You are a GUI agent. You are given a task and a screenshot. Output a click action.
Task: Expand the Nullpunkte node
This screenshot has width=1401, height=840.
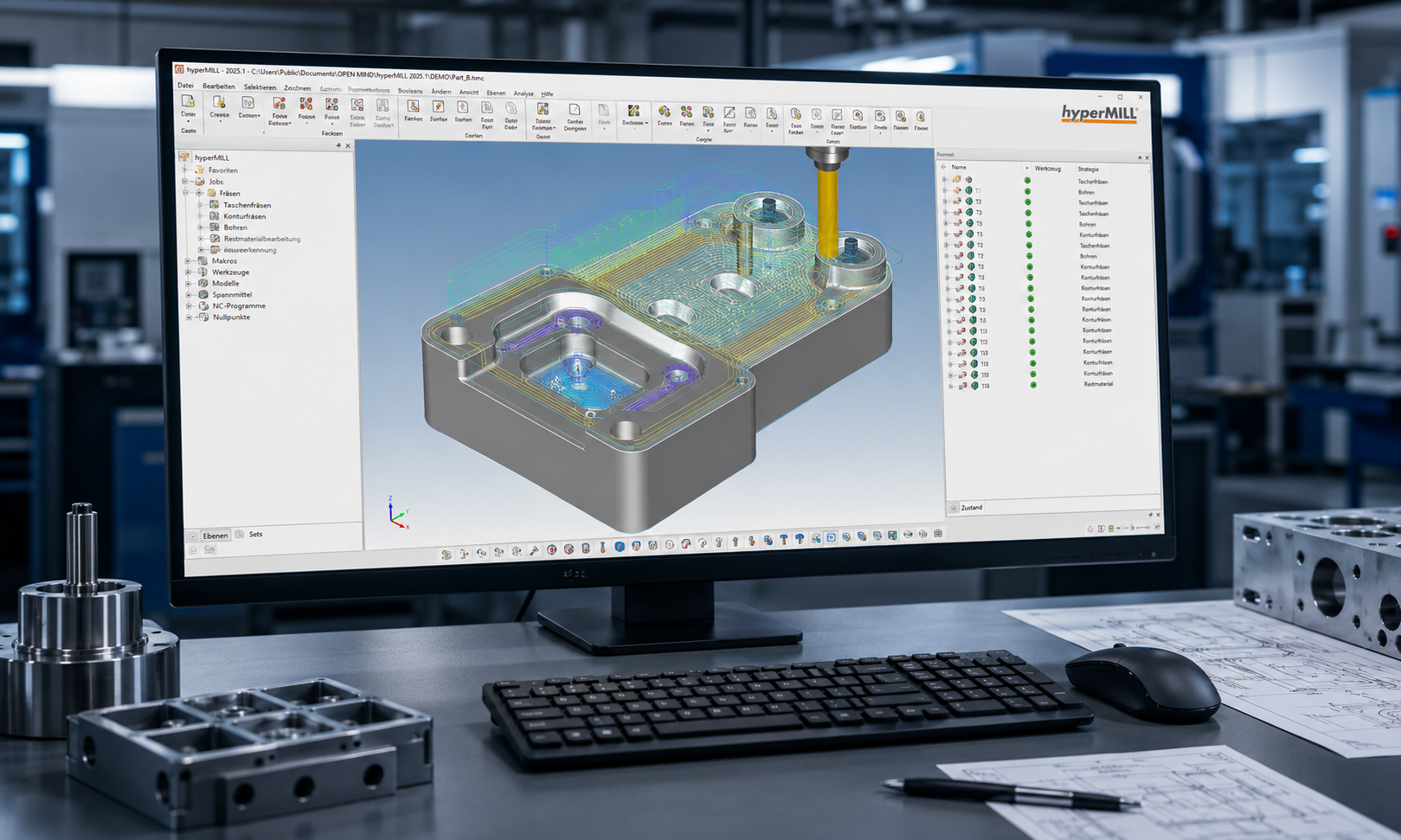pos(190,317)
